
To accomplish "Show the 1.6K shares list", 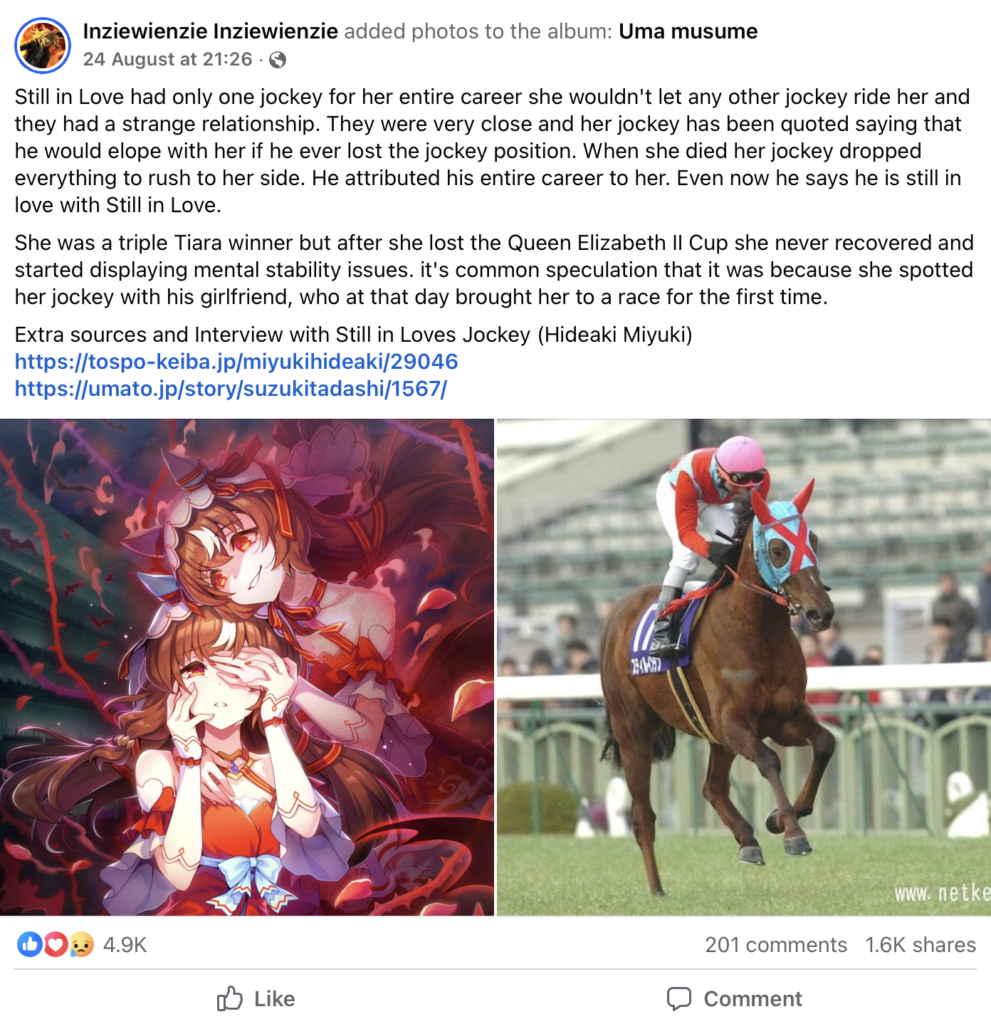I will click(920, 945).
